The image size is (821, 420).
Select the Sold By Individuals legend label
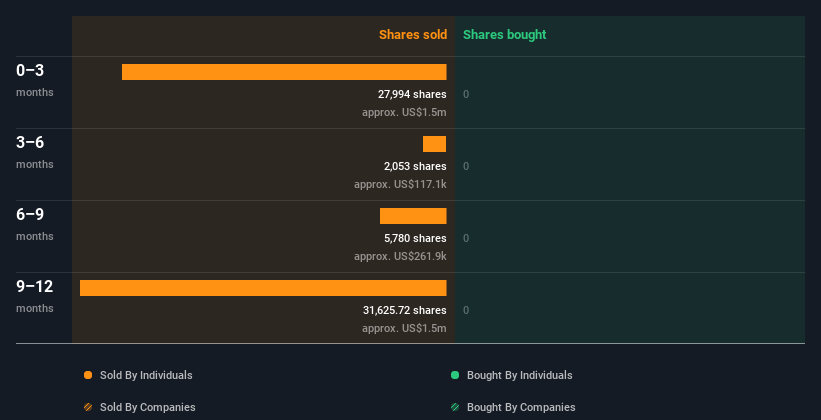coord(146,375)
